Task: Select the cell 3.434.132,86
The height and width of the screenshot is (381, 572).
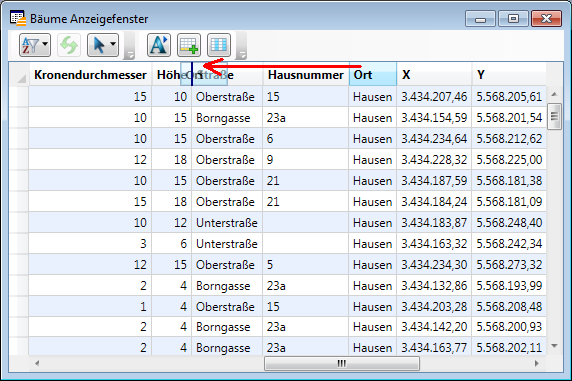Action: 434,285
